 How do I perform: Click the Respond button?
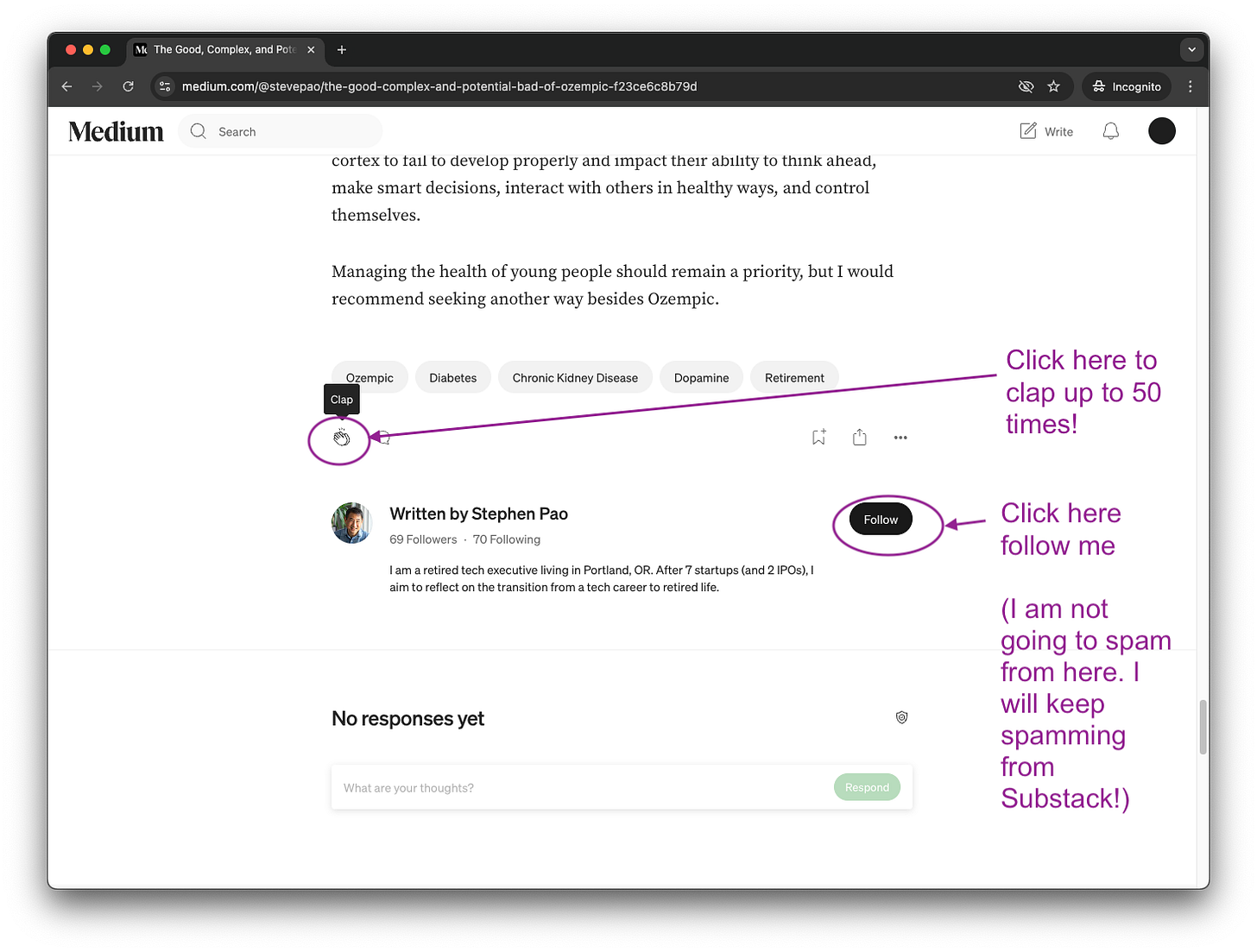[x=867, y=787]
